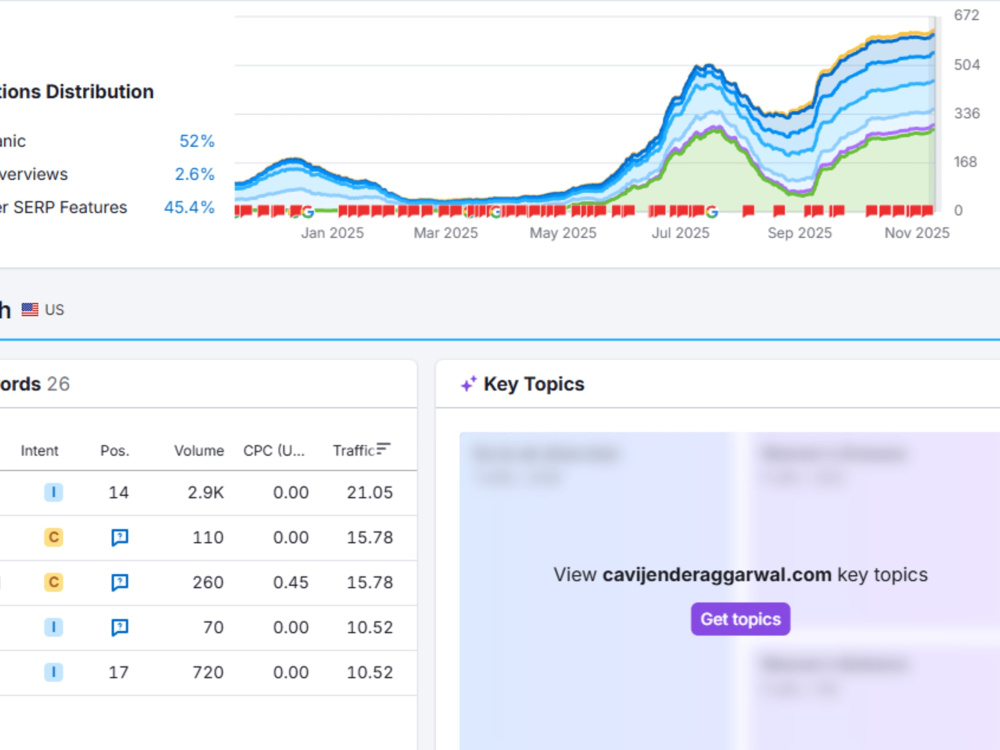Click the Google update marker near Jan 2025
1000x750 pixels.
(x=307, y=212)
